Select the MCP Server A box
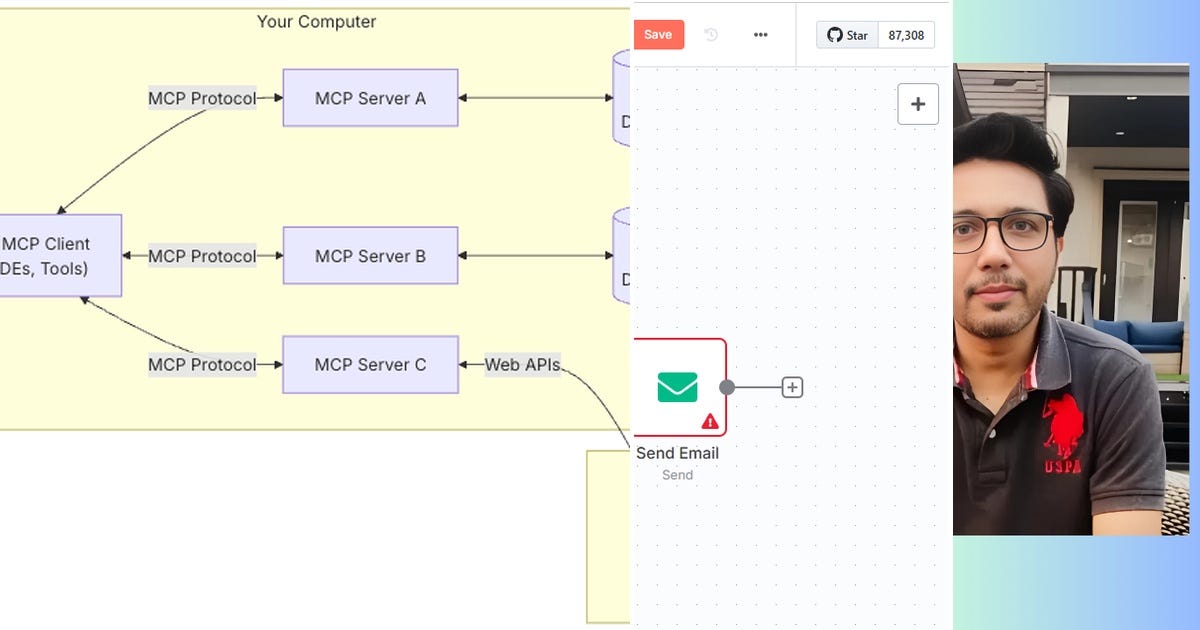 pos(370,97)
